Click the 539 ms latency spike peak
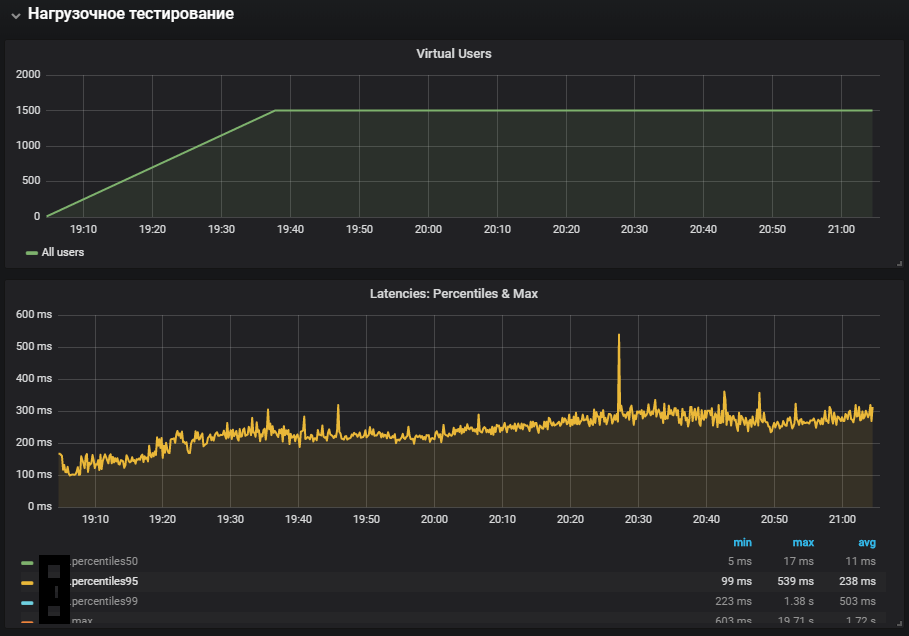 619,335
